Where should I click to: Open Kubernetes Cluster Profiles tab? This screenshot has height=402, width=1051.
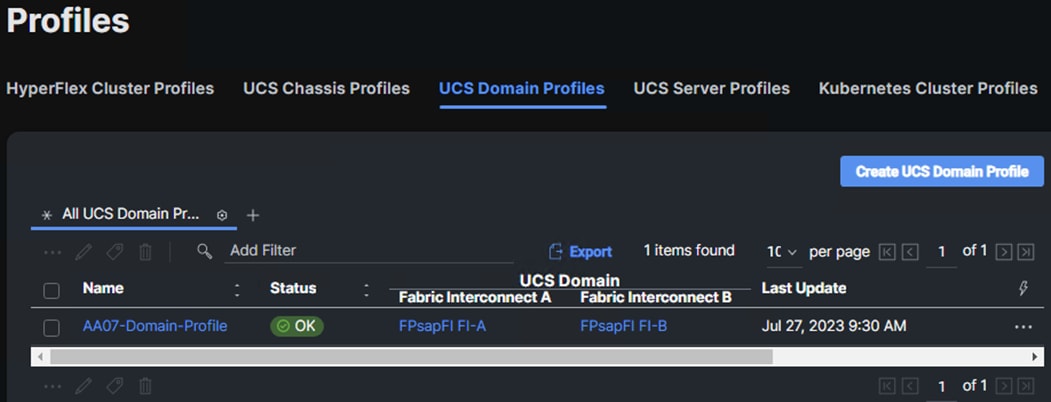[x=928, y=88]
